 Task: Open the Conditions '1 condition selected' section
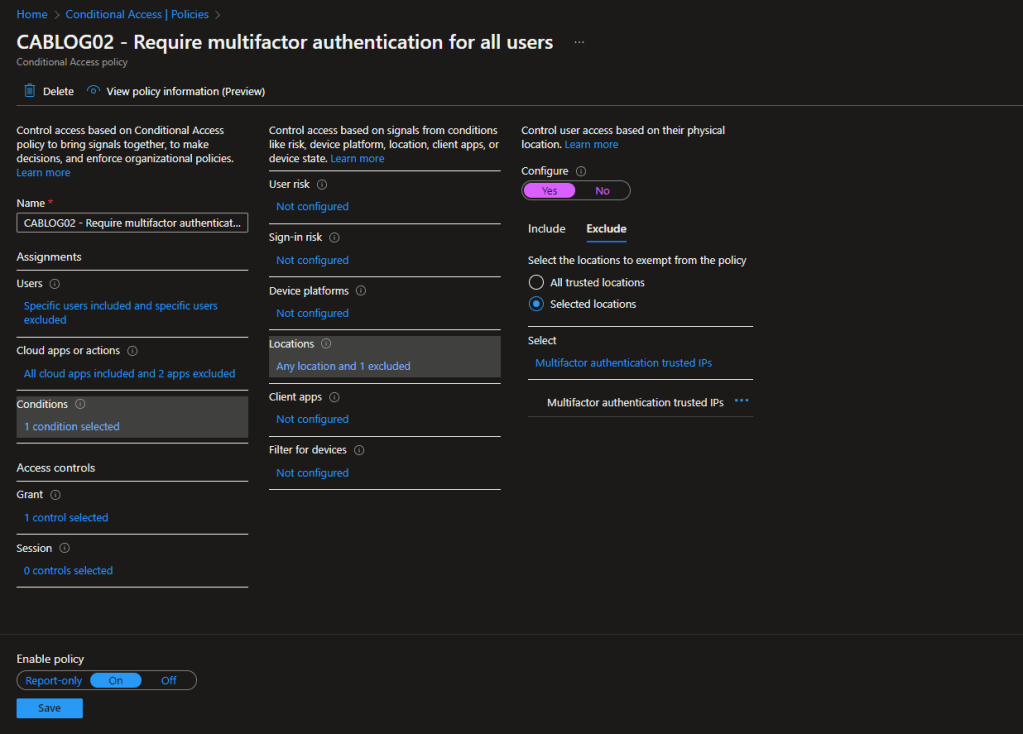pyautogui.click(x=71, y=427)
